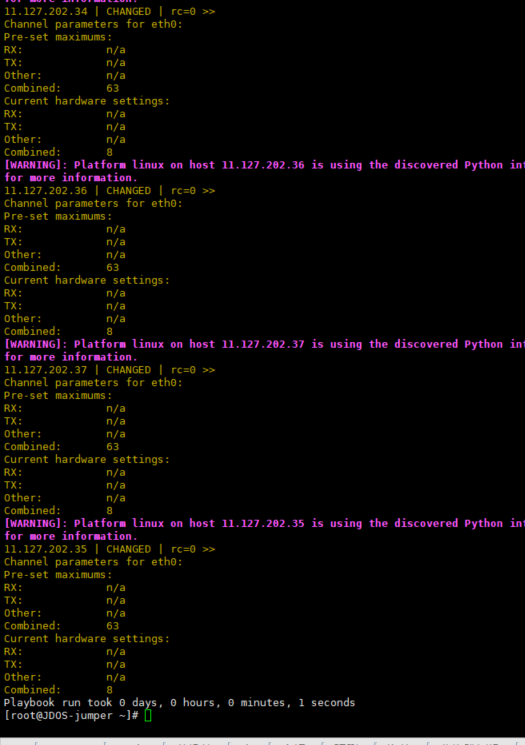Place cursor at the green terminal cursor block
The height and width of the screenshot is (745, 525).
click(x=148, y=716)
